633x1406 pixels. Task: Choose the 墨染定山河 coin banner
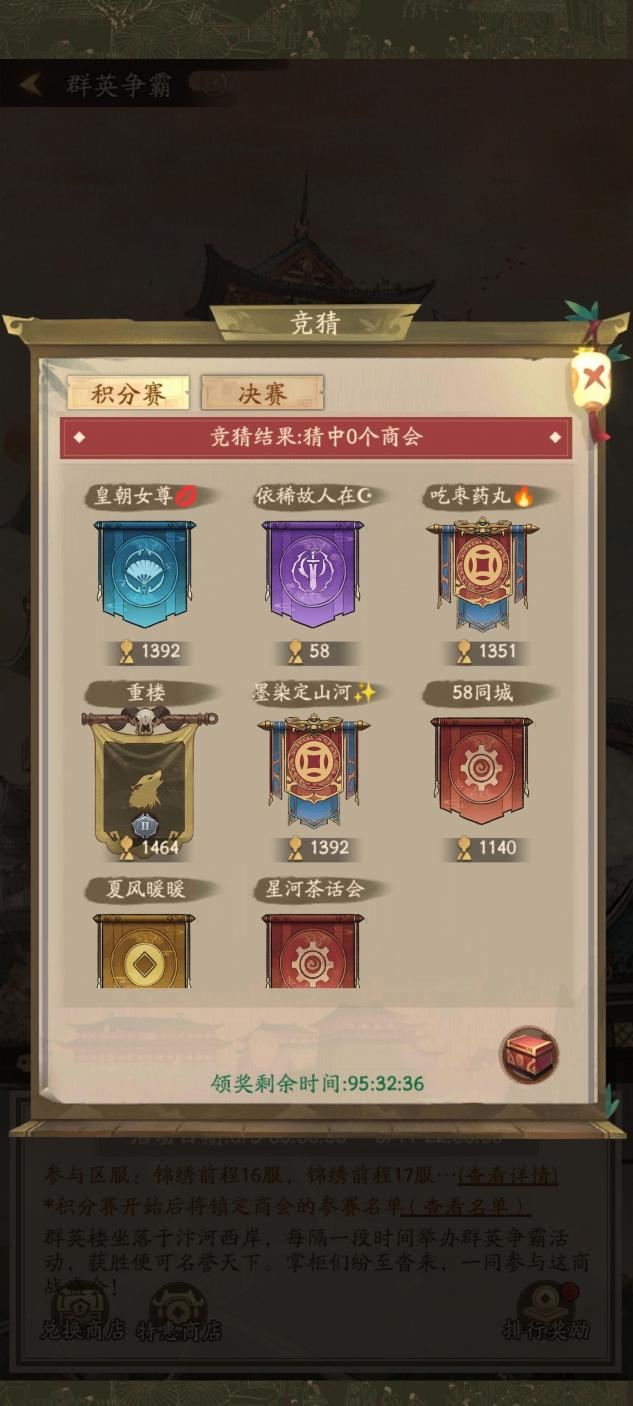click(314, 770)
